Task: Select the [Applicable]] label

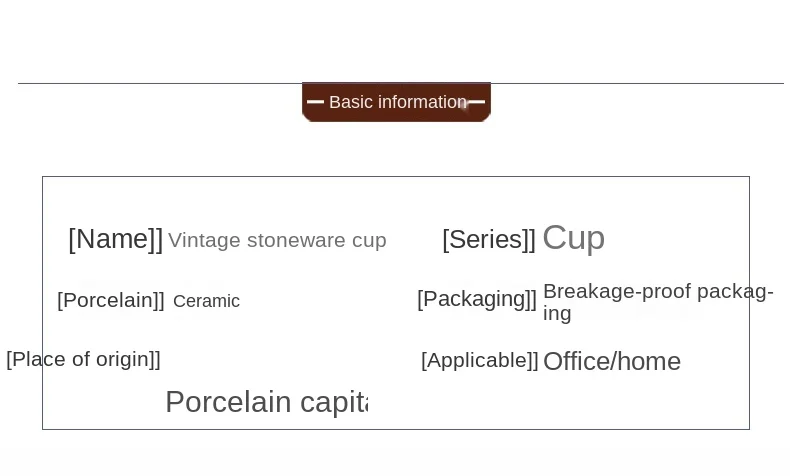Action: 480,361
